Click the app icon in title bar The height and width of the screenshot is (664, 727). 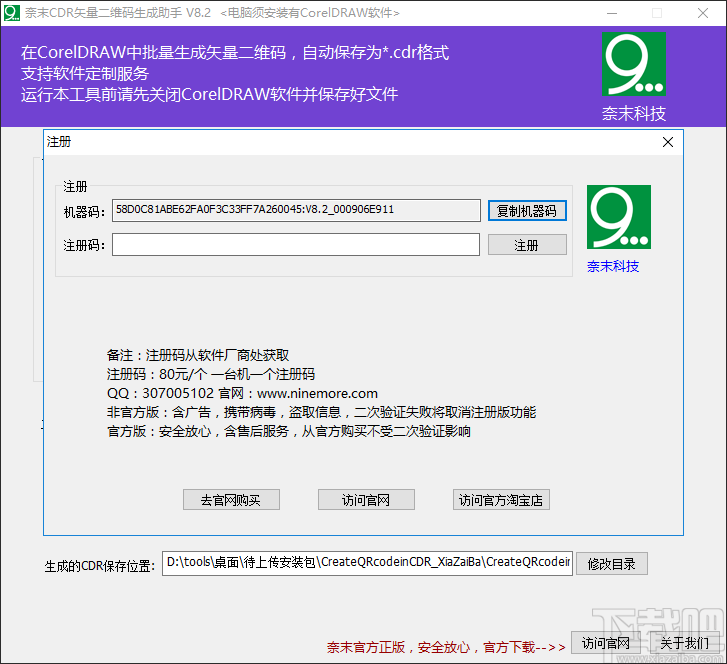point(12,13)
